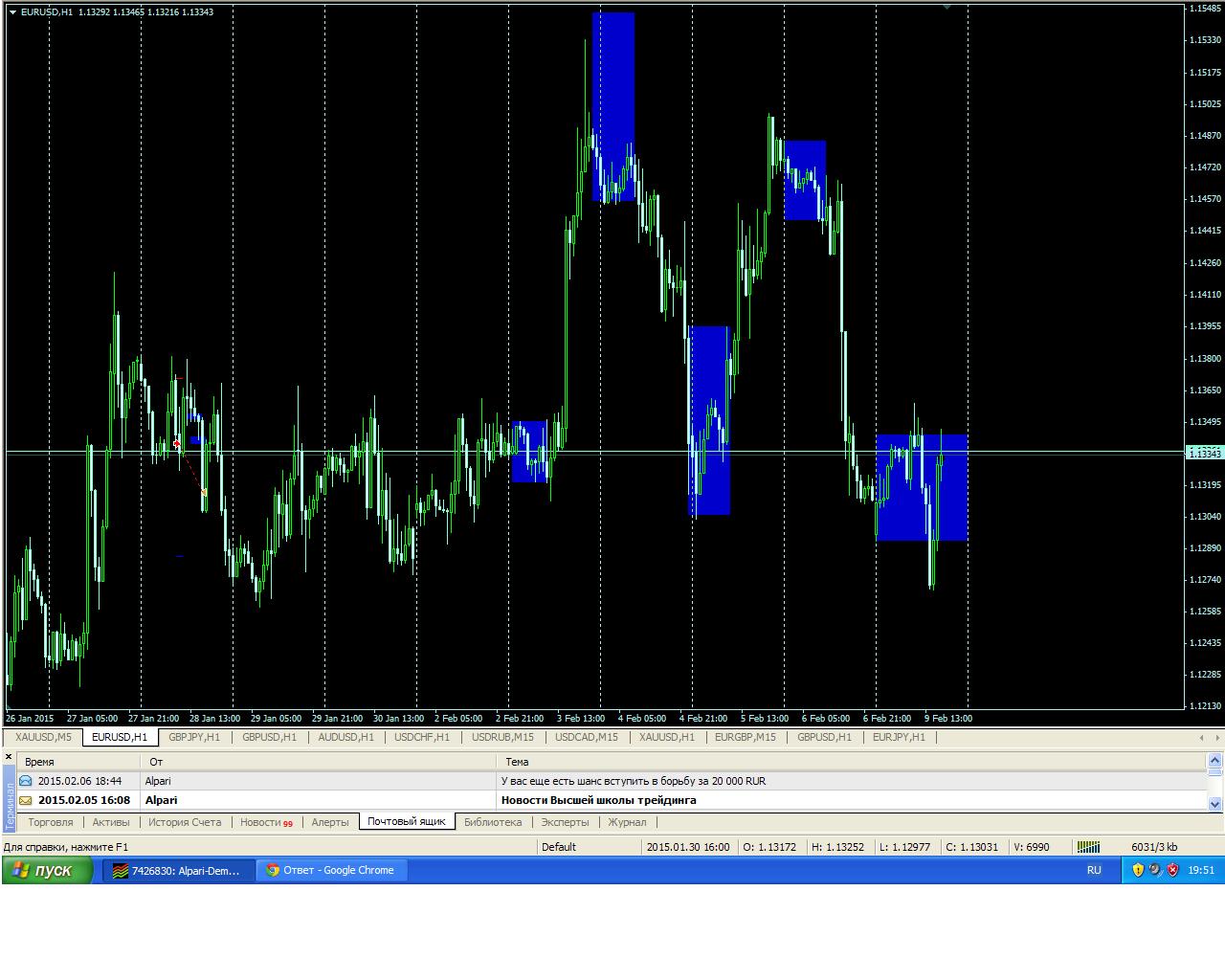
Task: Sort mailbox by Тема column header
Action: pyautogui.click(x=852, y=762)
